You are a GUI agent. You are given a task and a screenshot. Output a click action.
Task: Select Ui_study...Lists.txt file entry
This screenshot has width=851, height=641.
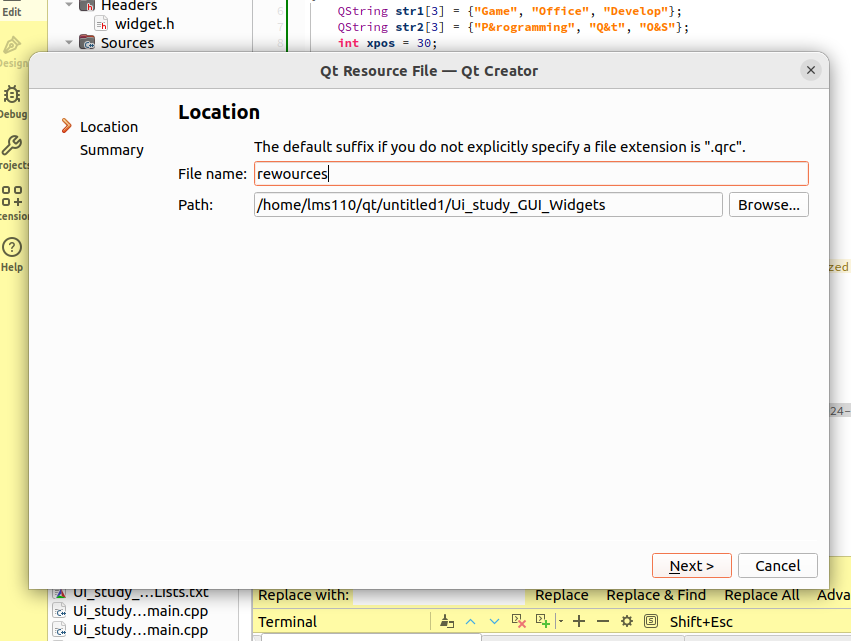141,593
